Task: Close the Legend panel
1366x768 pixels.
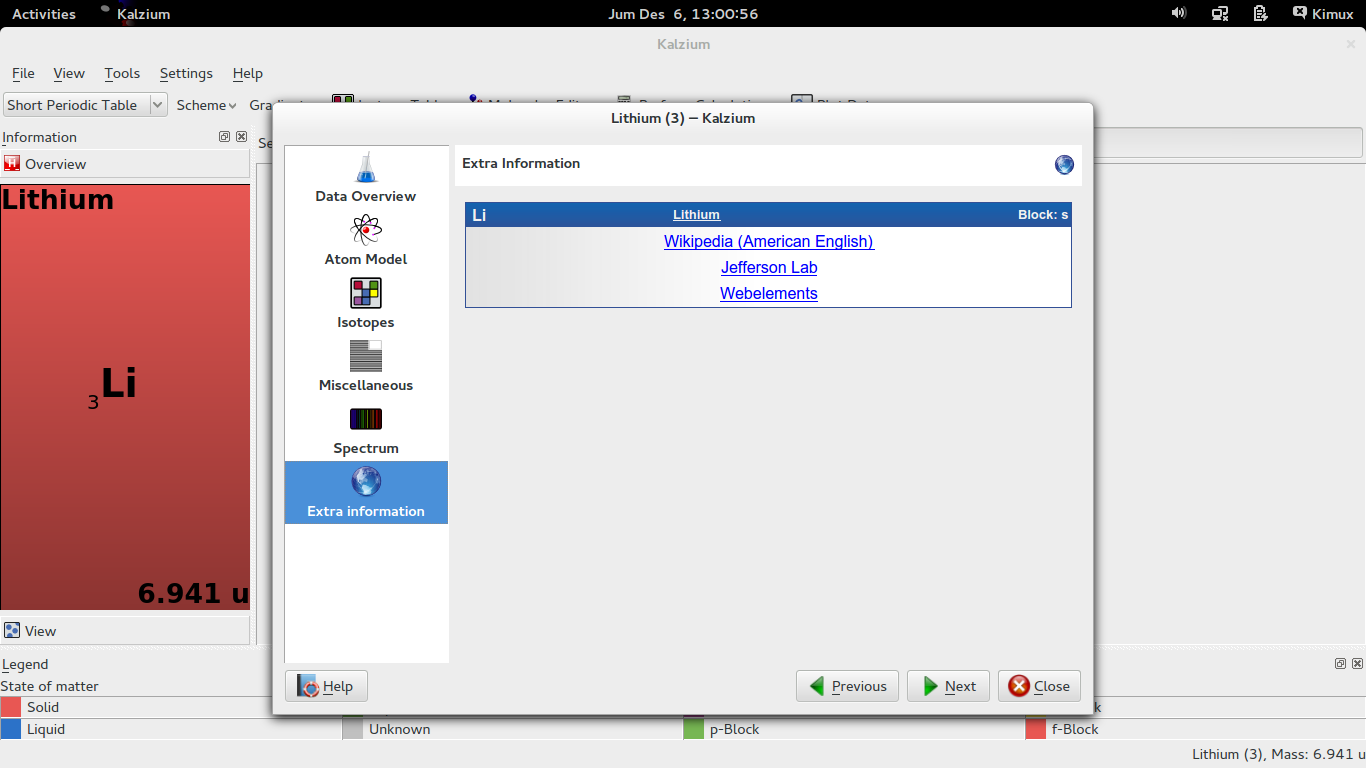Action: click(1357, 663)
